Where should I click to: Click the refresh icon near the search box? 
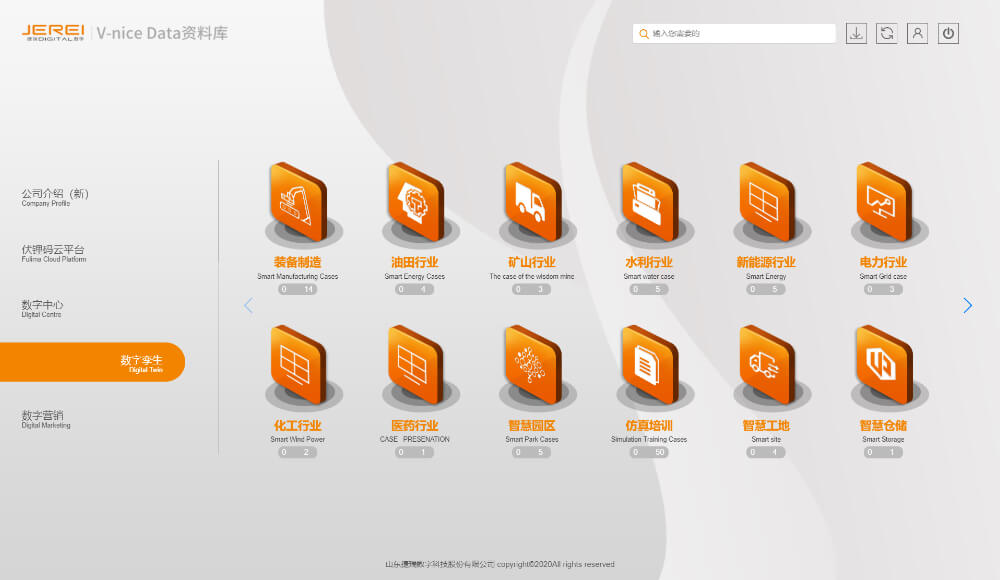point(887,33)
